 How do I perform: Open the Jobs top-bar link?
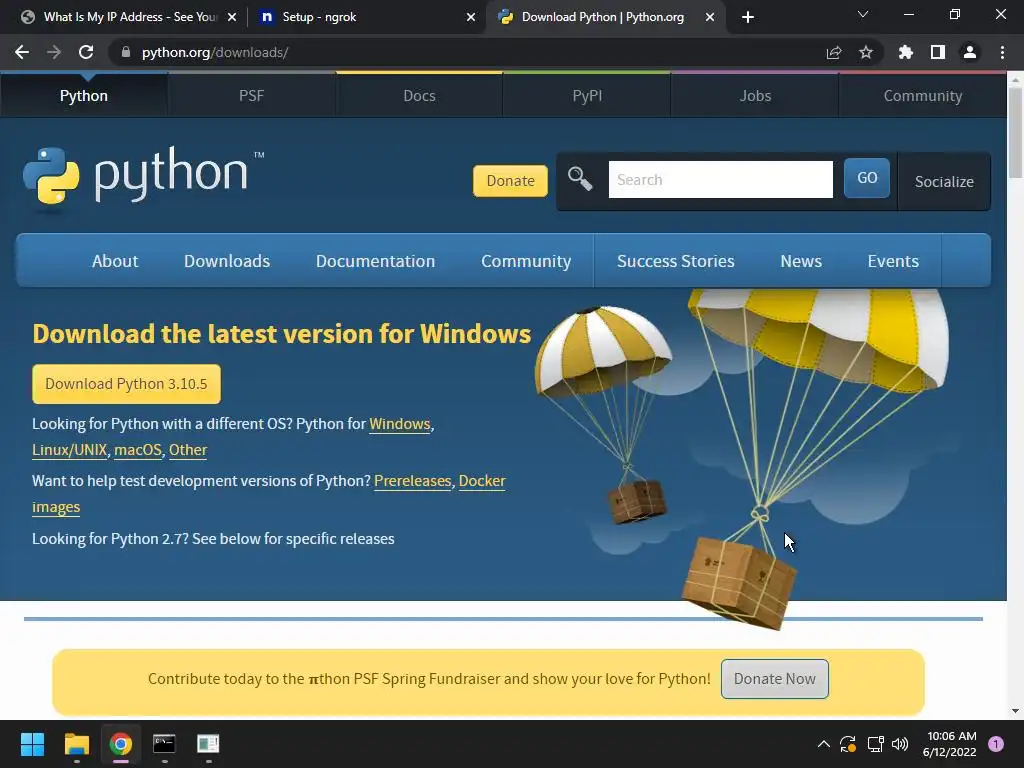[755, 95]
